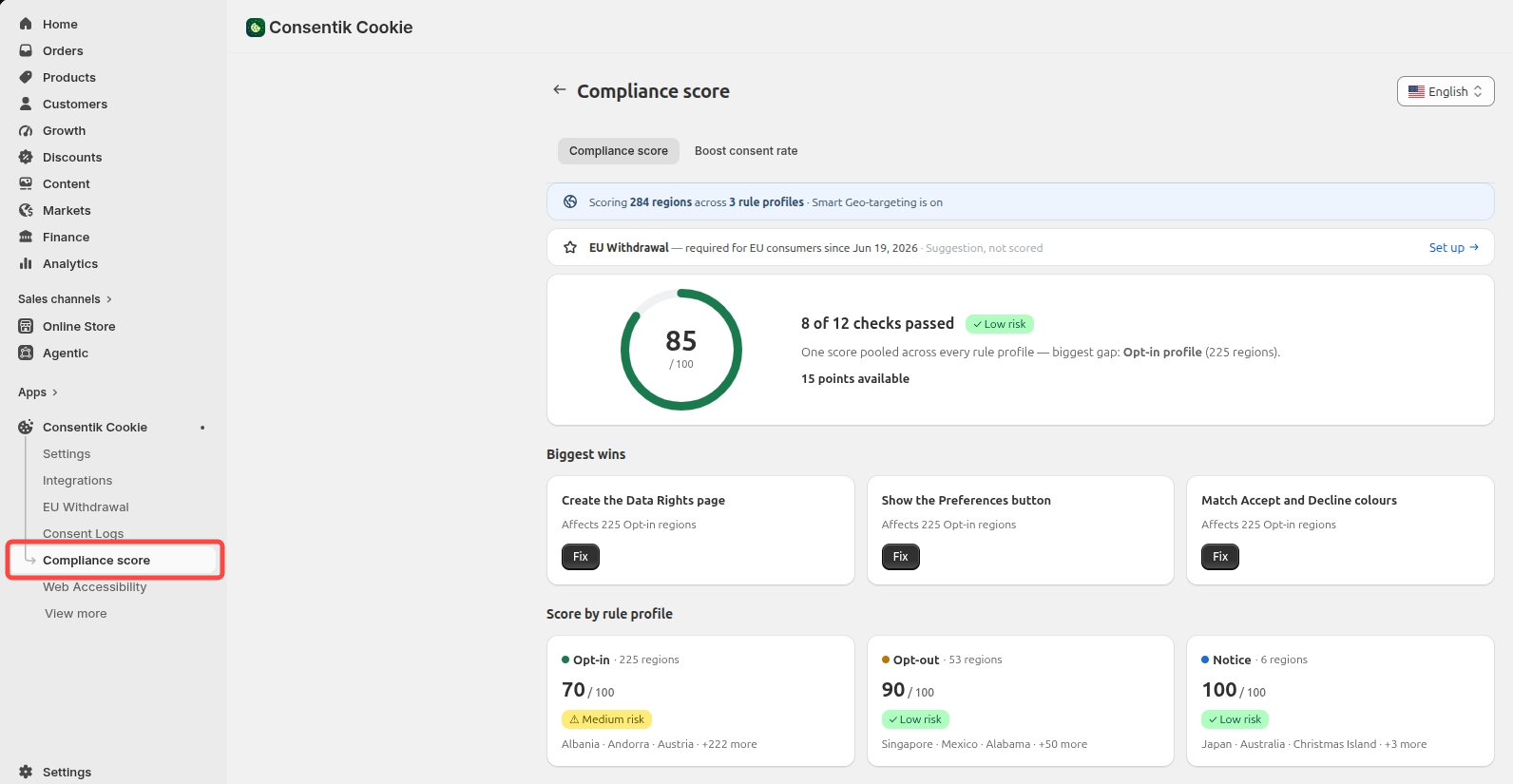The image size is (1513, 784).
Task: Click Fix for Show the Preferences button
Action: pos(901,557)
